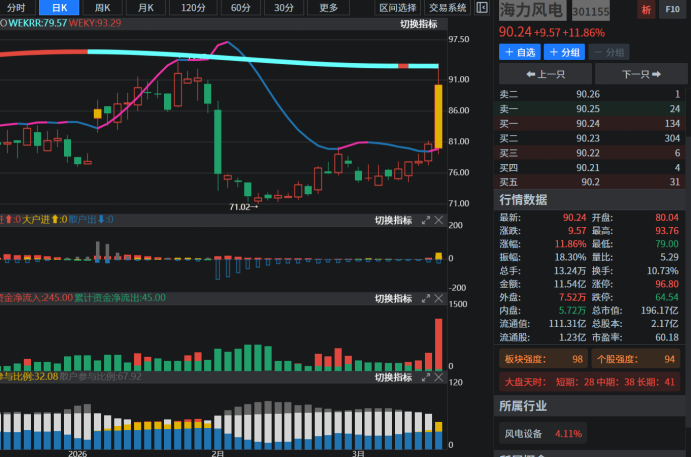691x457 pixels.
Task: Maximize the capital net inflow indicator panel
Action: tap(426, 298)
